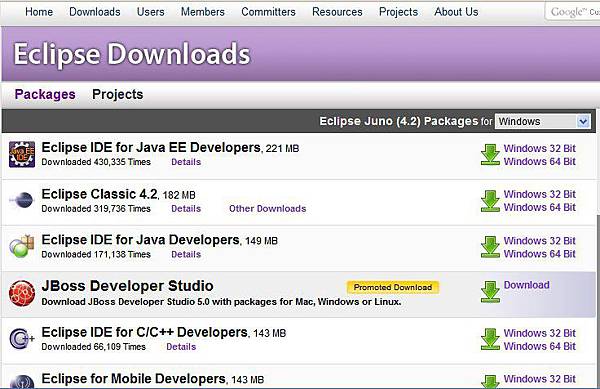600x389 pixels.
Task: Download Java EE Developers Windows 64 Bit
Action: (540, 161)
